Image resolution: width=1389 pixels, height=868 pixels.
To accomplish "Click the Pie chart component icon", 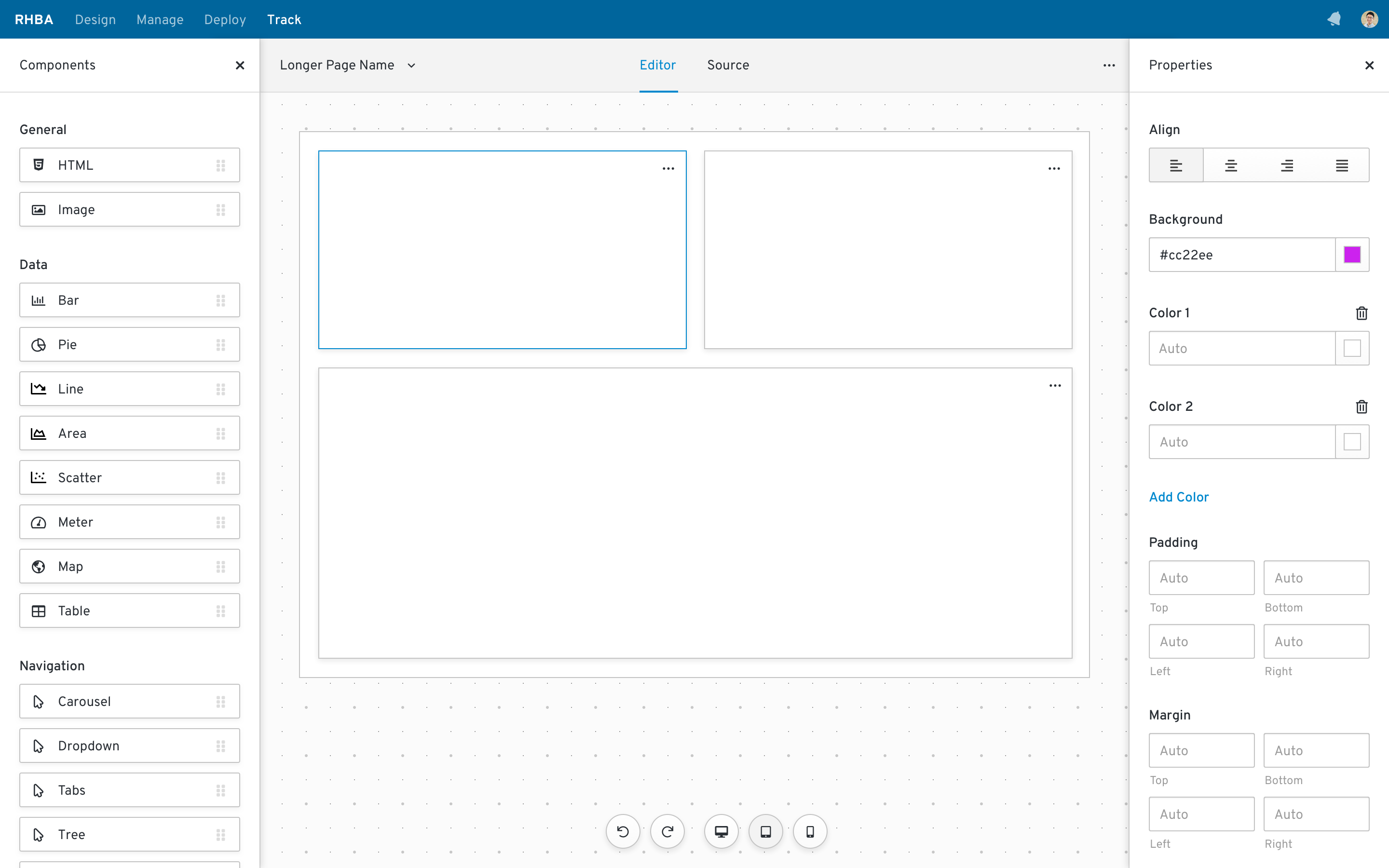I will [39, 344].
